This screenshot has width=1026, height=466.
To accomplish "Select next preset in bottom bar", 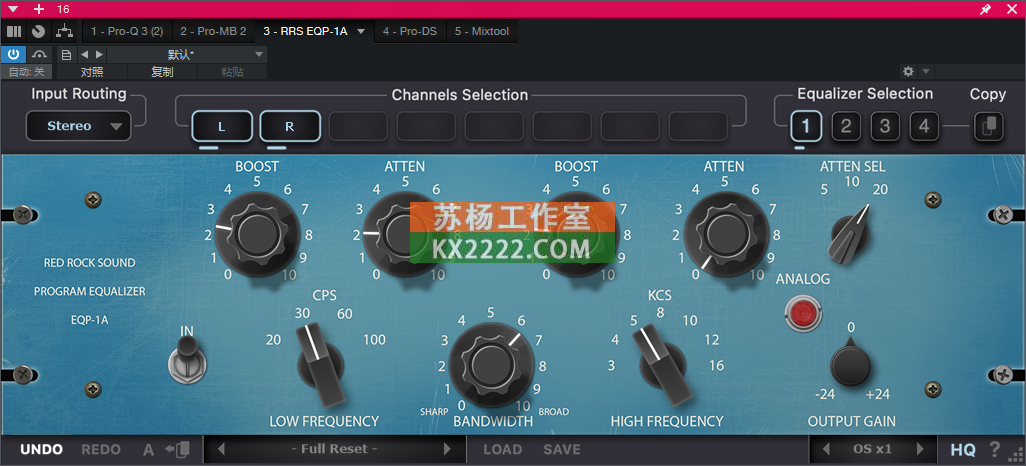I will tap(448, 450).
